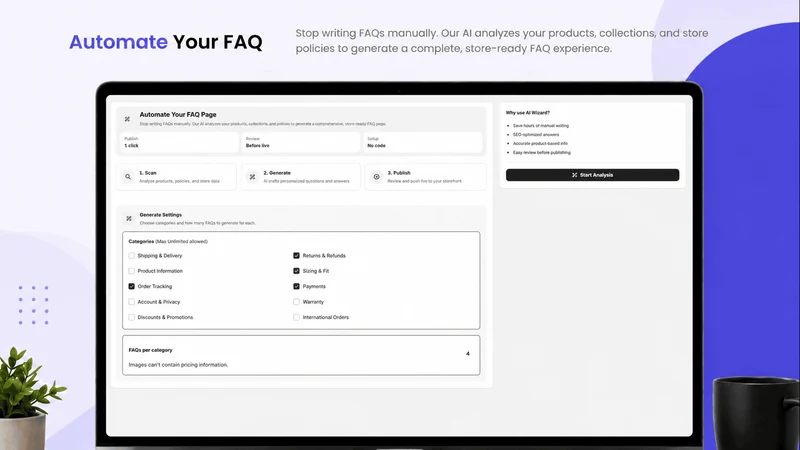Click the eye icon in the Publish step
The width and height of the screenshot is (800, 450).
(377, 177)
